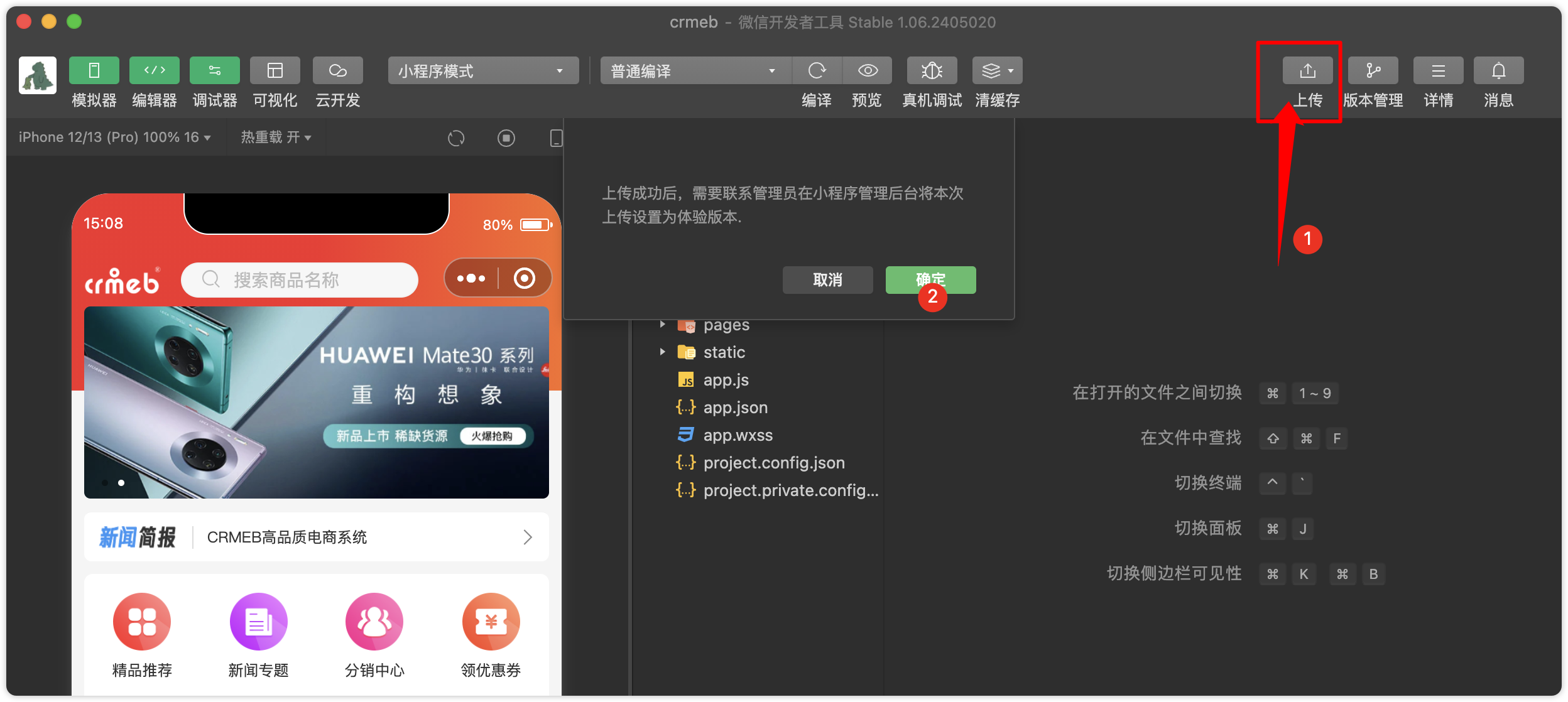1568x702 pixels.
Task: Click the 编译 compile refresh icon
Action: click(x=817, y=70)
